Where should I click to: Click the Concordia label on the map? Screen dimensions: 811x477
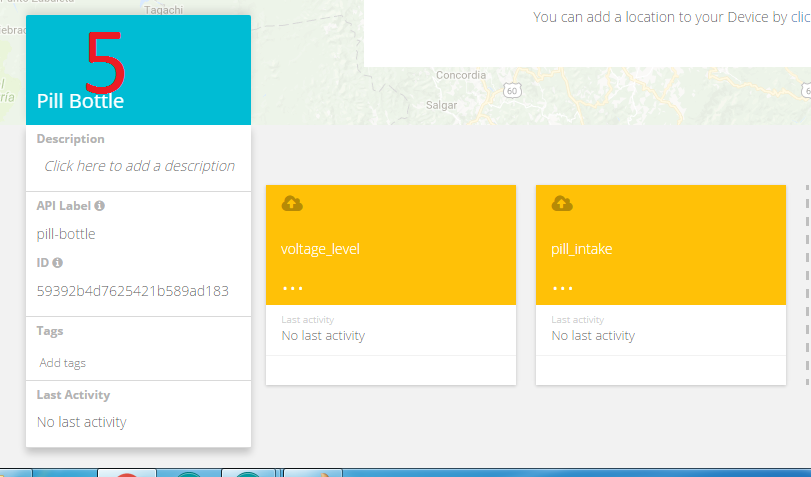(461, 75)
